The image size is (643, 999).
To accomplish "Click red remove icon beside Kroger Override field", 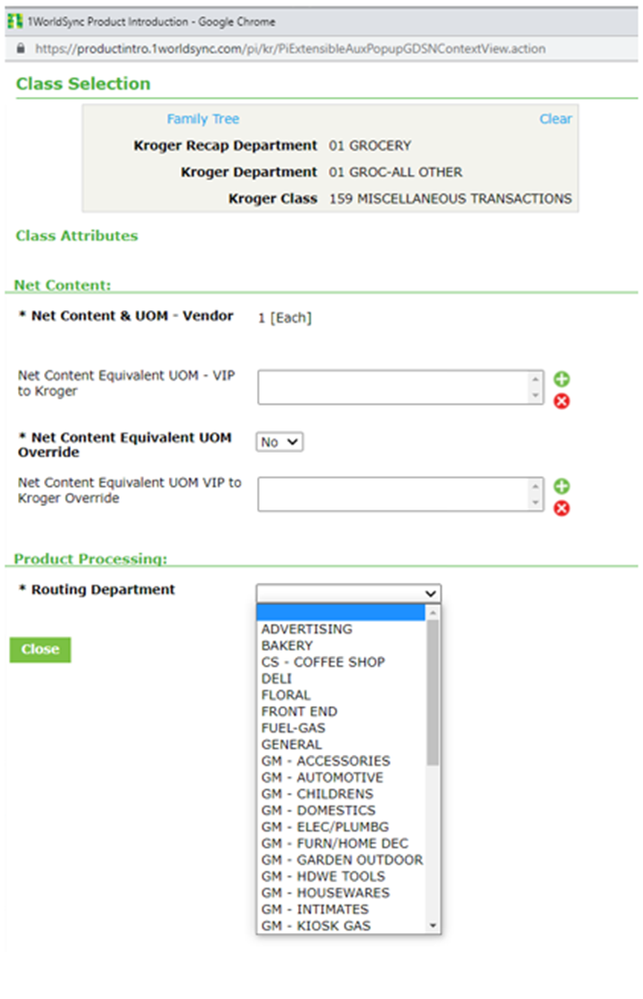I will (x=561, y=508).
